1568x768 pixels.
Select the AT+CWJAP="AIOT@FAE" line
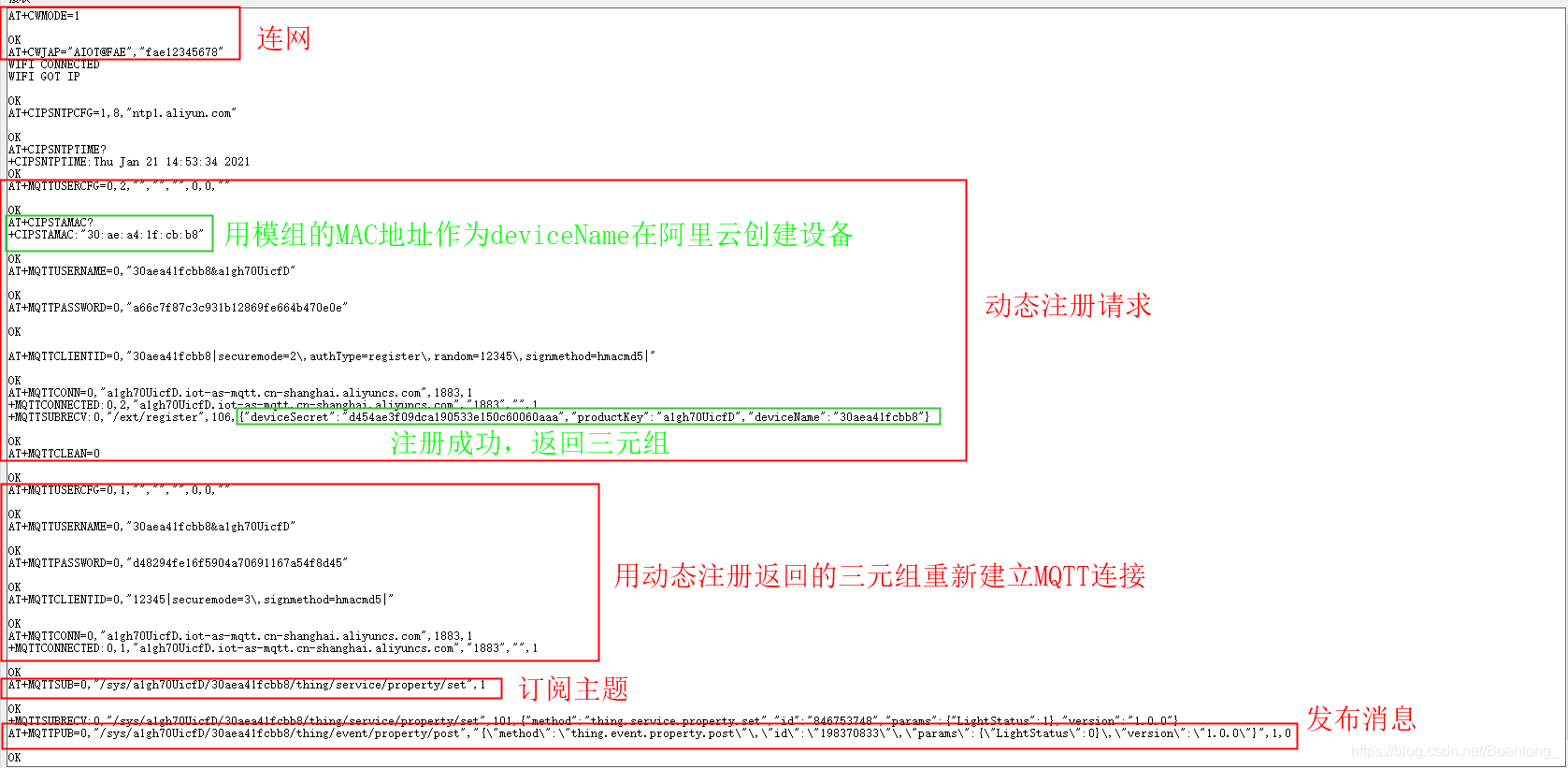click(x=116, y=52)
